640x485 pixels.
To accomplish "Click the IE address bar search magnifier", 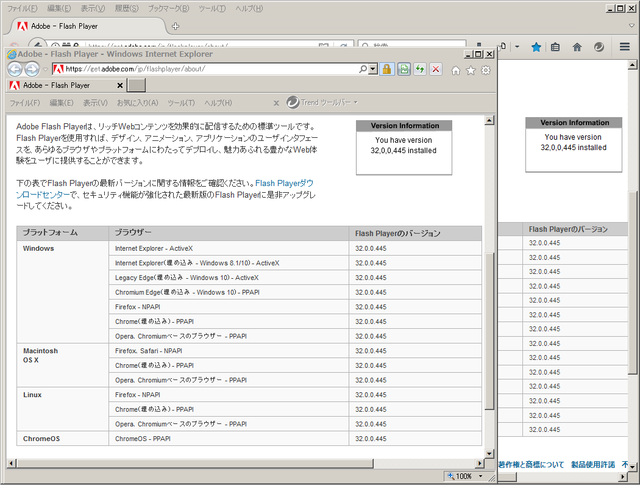I will coord(362,69).
